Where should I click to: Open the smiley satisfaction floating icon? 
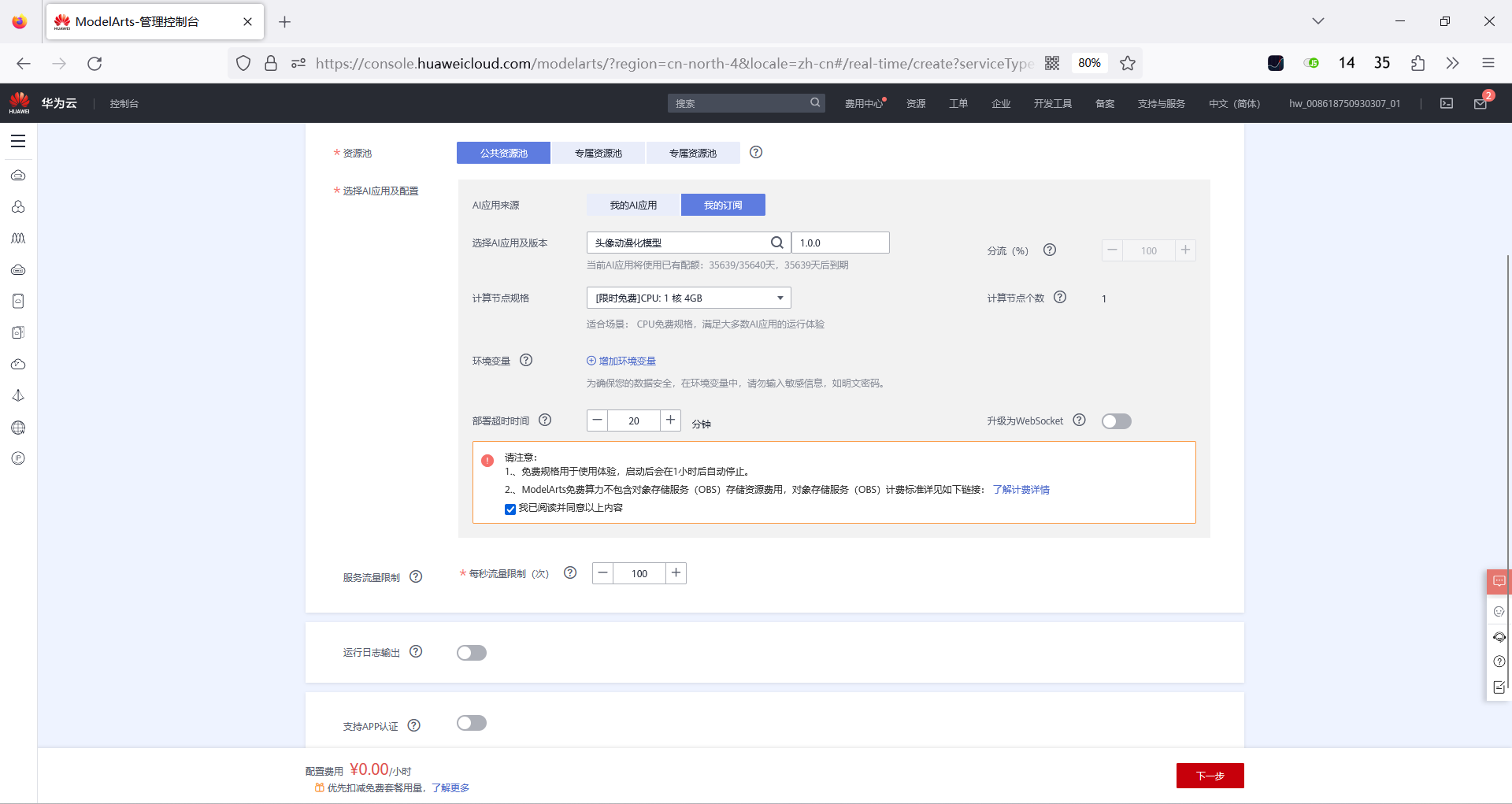(1499, 611)
